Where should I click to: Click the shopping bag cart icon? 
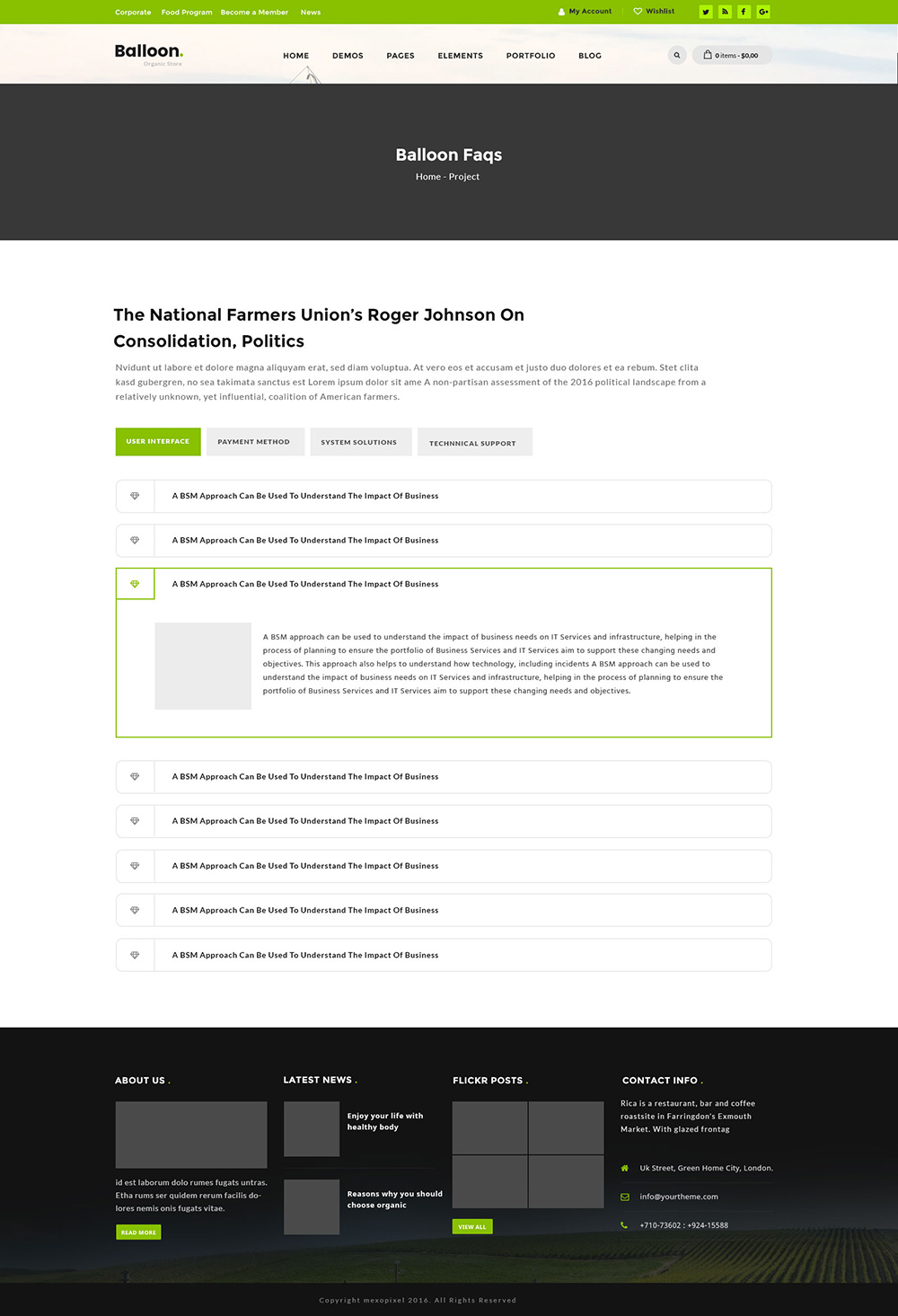tap(708, 55)
